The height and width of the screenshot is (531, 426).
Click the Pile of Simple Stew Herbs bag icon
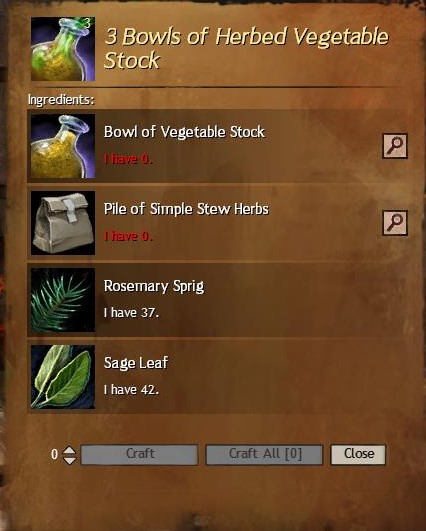pos(63,223)
